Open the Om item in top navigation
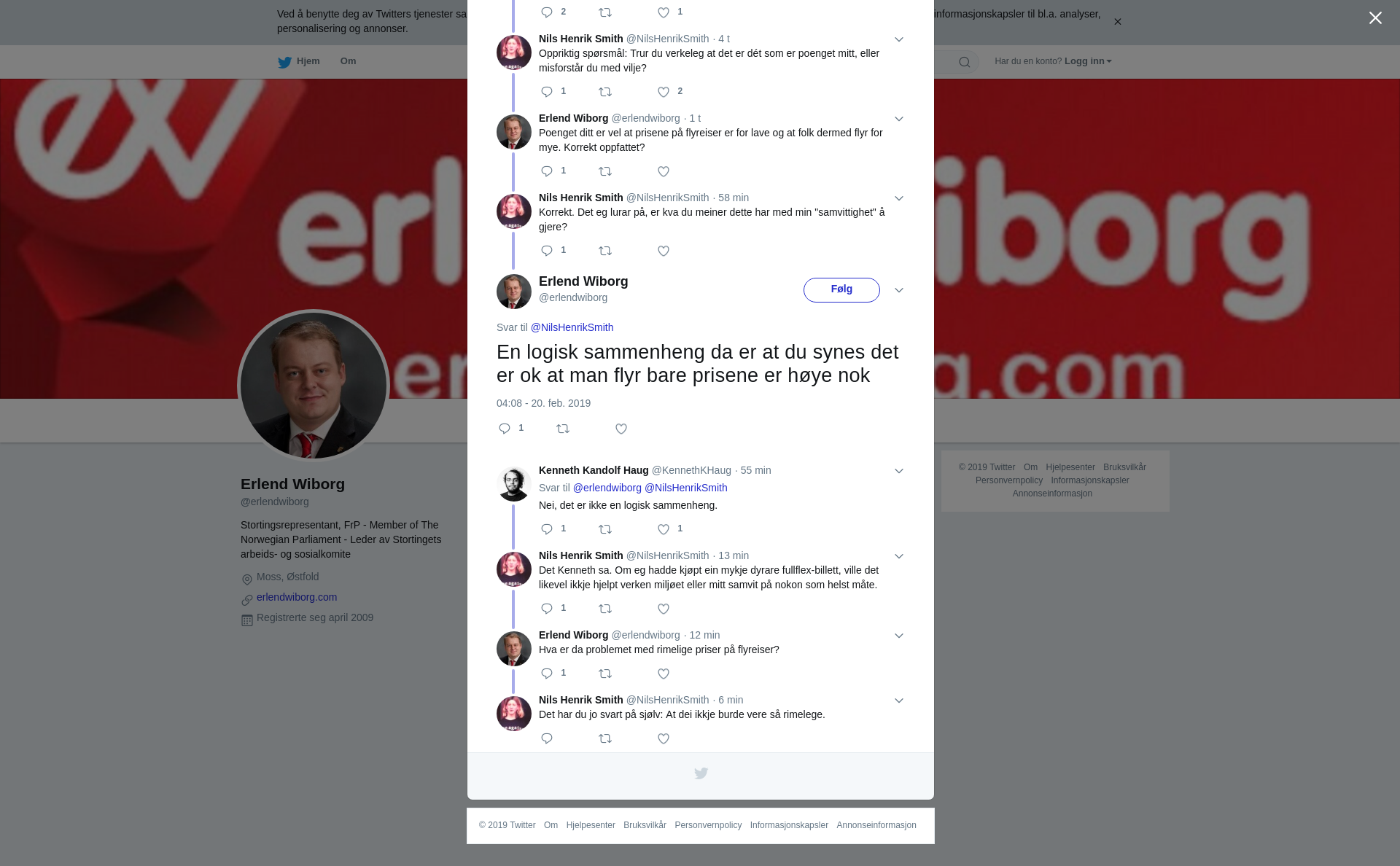The image size is (1400, 866). point(348,61)
